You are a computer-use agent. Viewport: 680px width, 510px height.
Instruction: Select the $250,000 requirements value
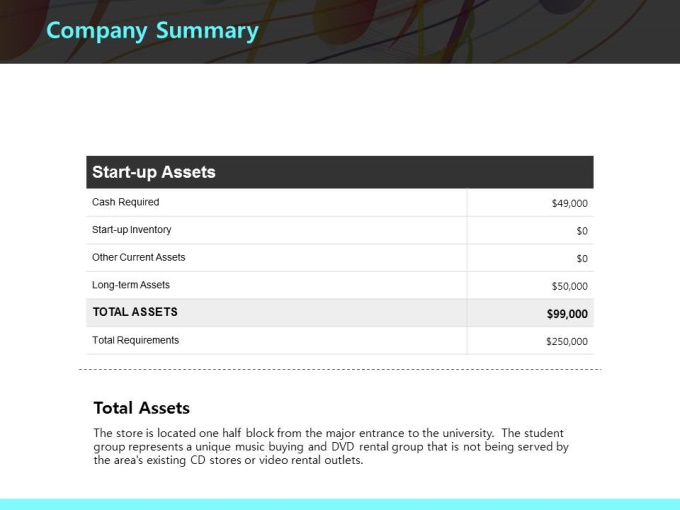point(567,342)
